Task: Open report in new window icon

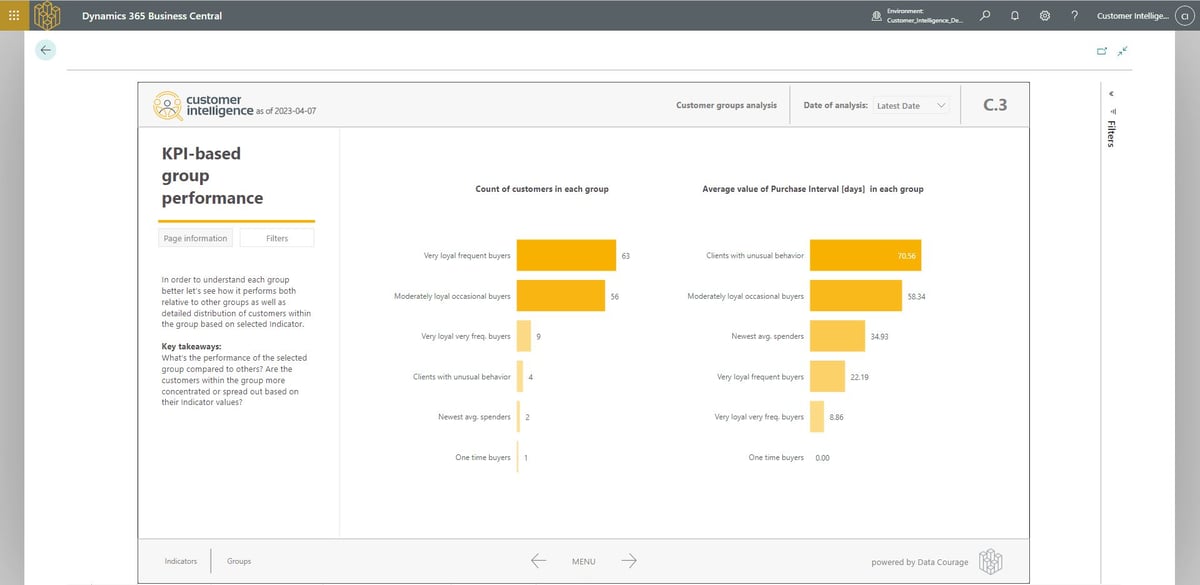Action: coord(1102,50)
